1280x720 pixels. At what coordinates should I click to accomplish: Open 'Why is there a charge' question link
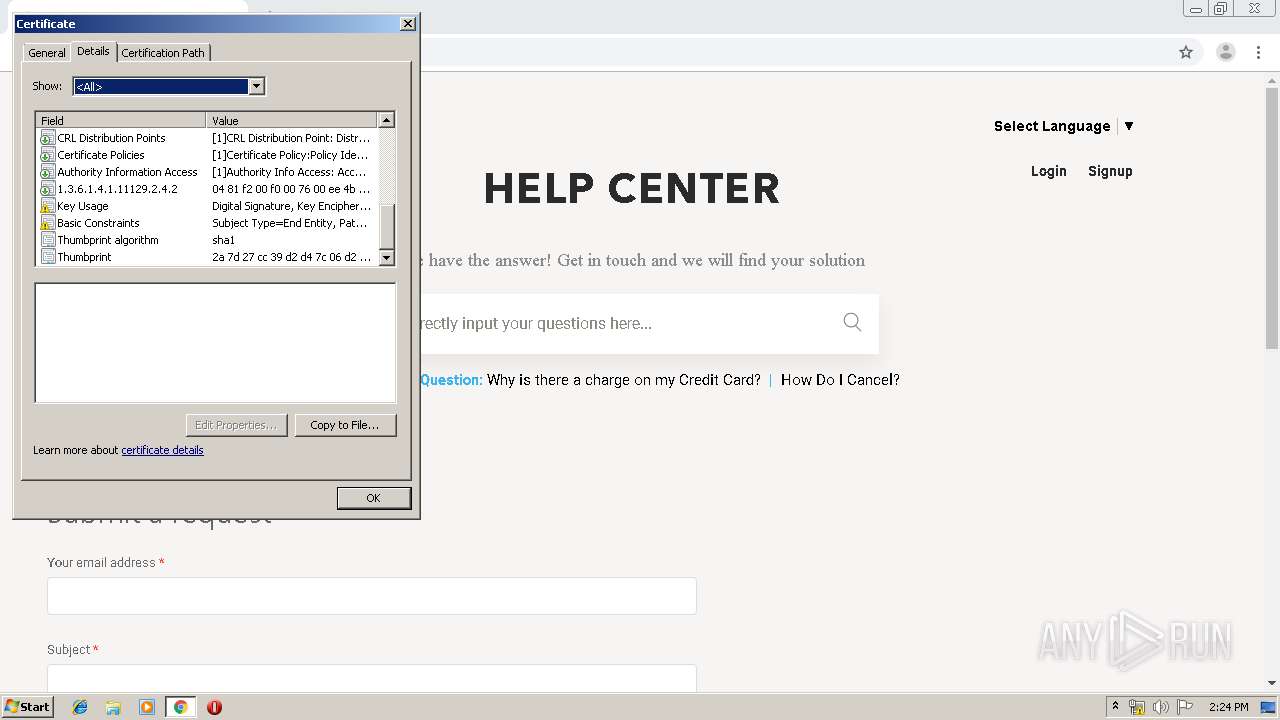[624, 380]
